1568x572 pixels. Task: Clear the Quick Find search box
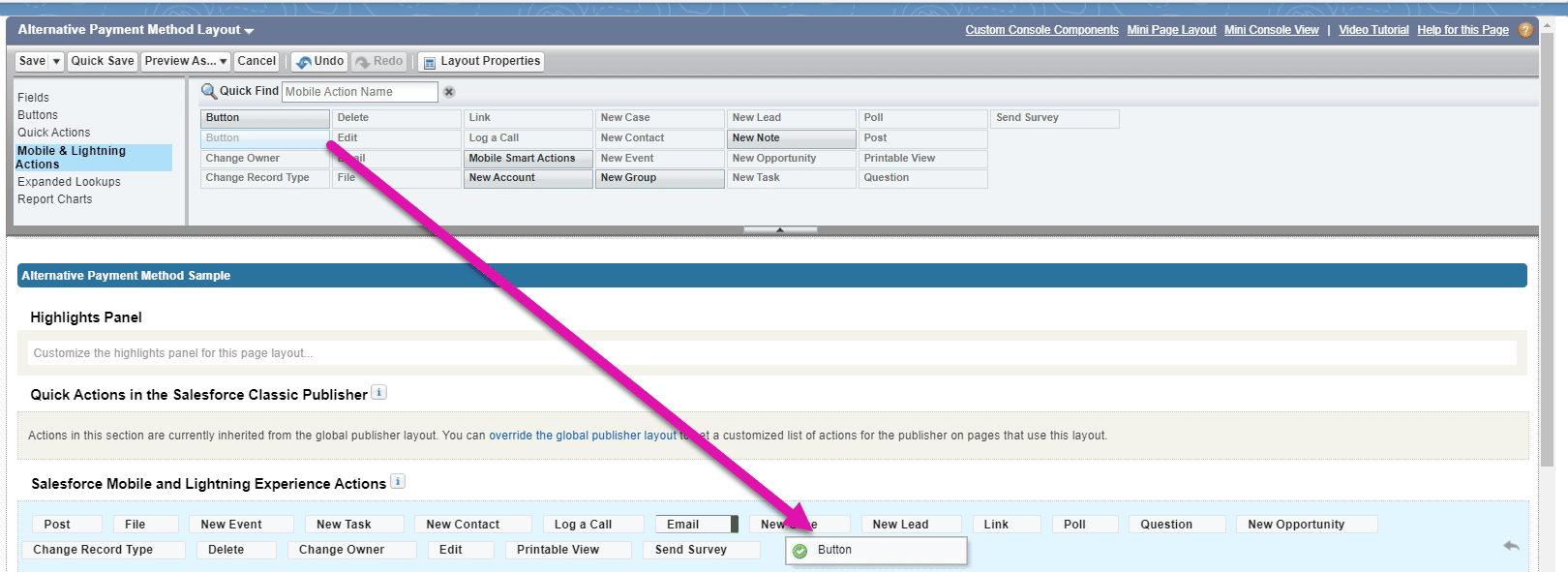pyautogui.click(x=449, y=92)
